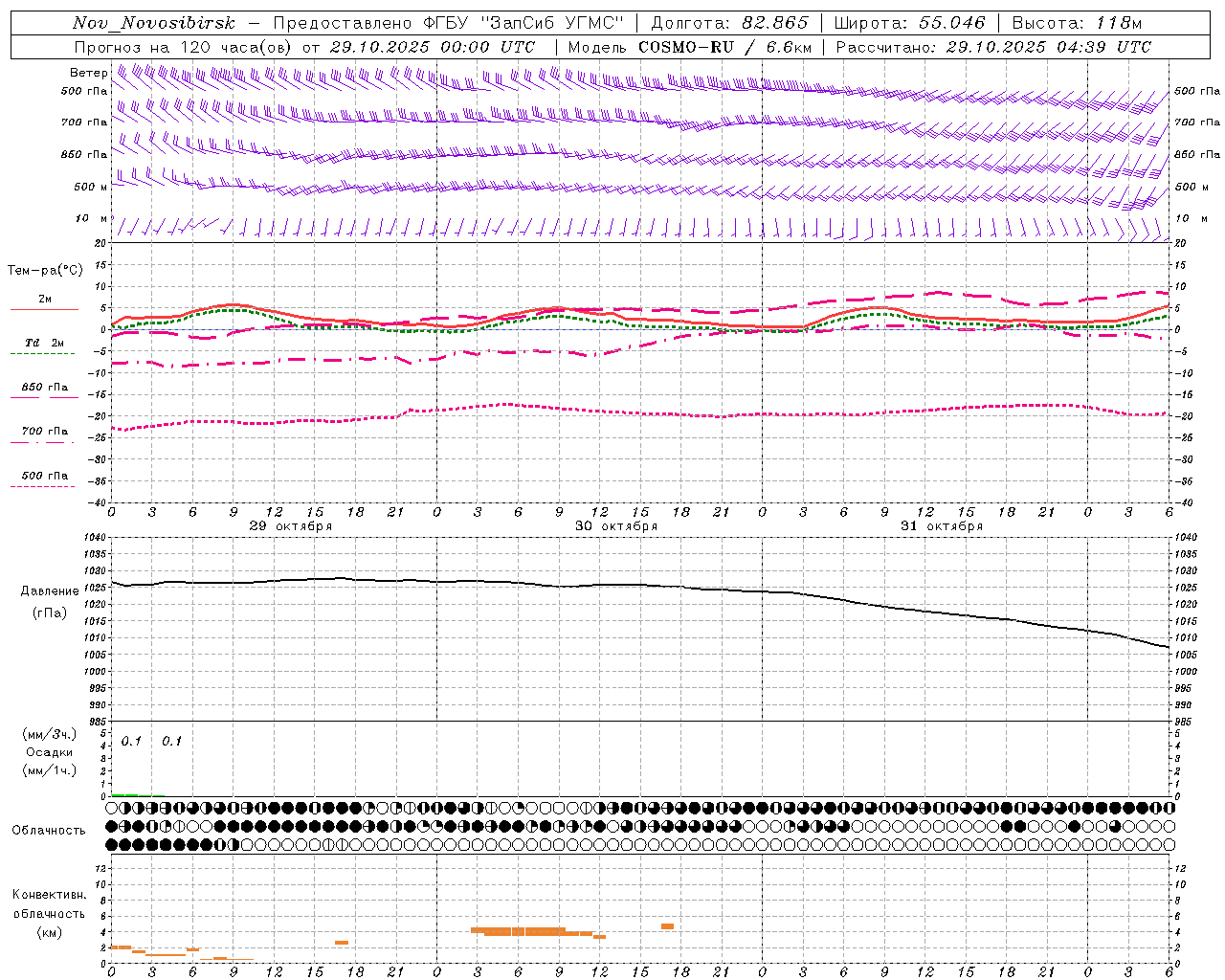The height and width of the screenshot is (980, 1225).
Task: Click the 2м solid red line legend sample
Action: click(x=44, y=309)
